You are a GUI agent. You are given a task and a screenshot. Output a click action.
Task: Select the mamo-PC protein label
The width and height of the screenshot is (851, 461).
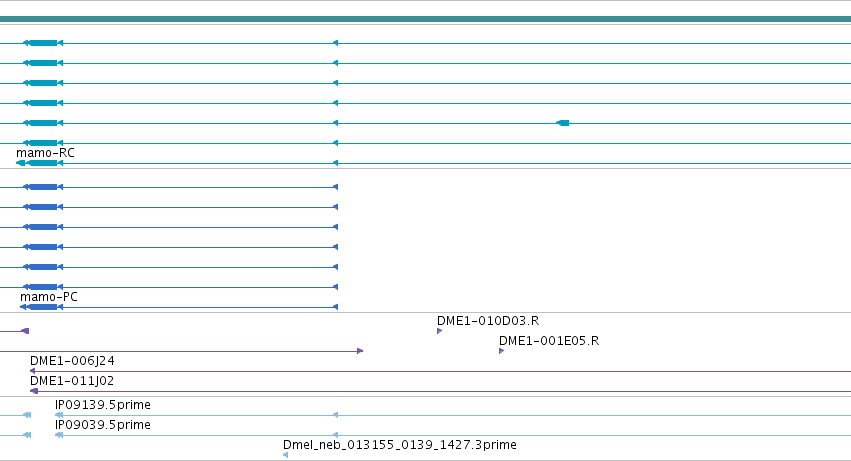49,297
